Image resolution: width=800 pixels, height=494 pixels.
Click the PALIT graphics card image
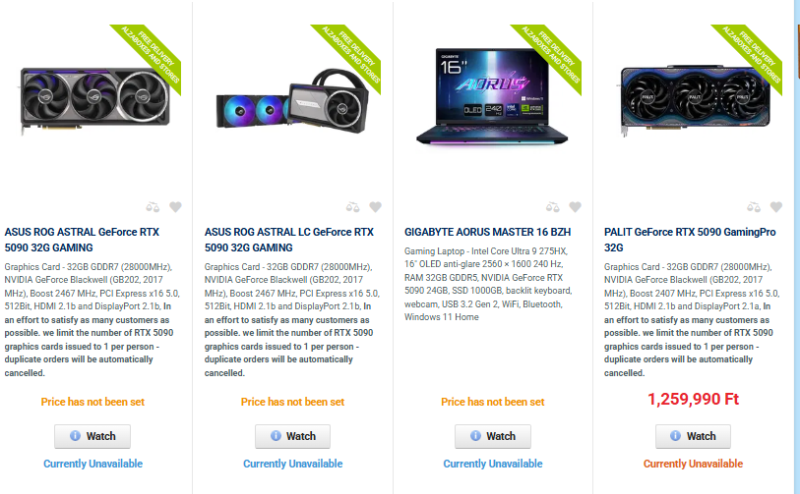pos(695,100)
